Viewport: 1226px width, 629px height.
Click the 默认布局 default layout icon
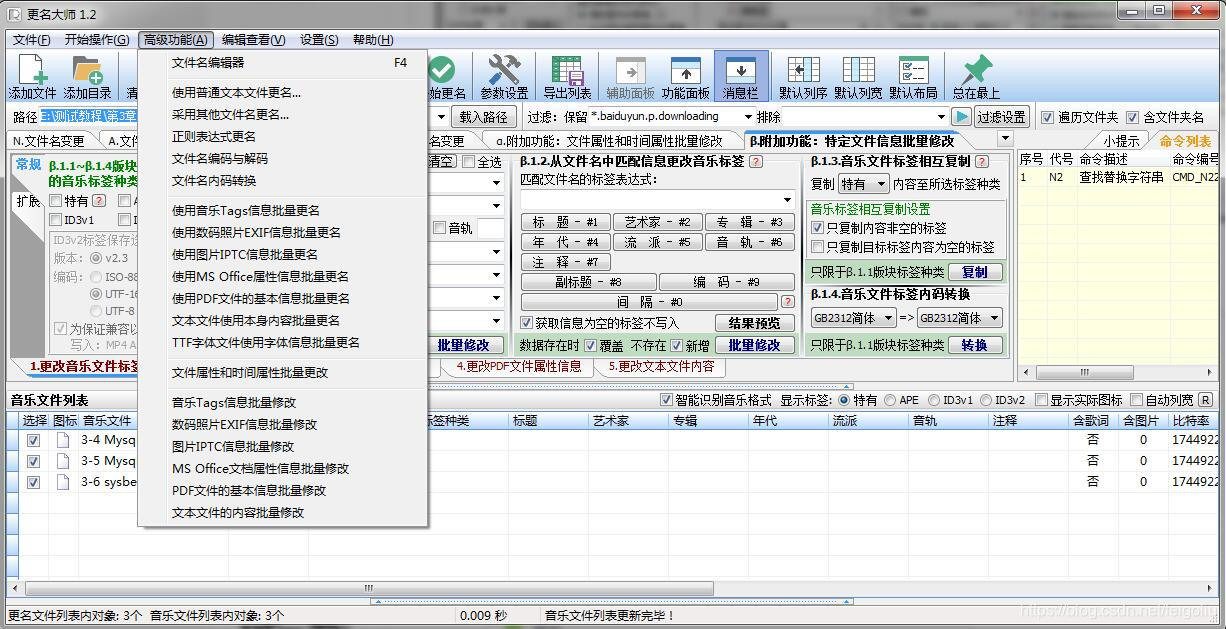913,77
